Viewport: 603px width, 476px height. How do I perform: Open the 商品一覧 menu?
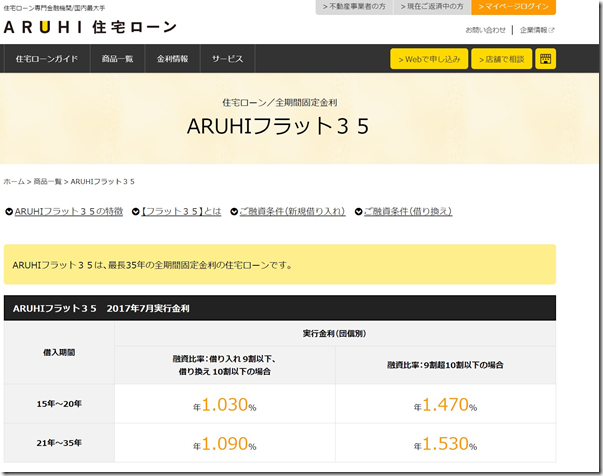(117, 59)
